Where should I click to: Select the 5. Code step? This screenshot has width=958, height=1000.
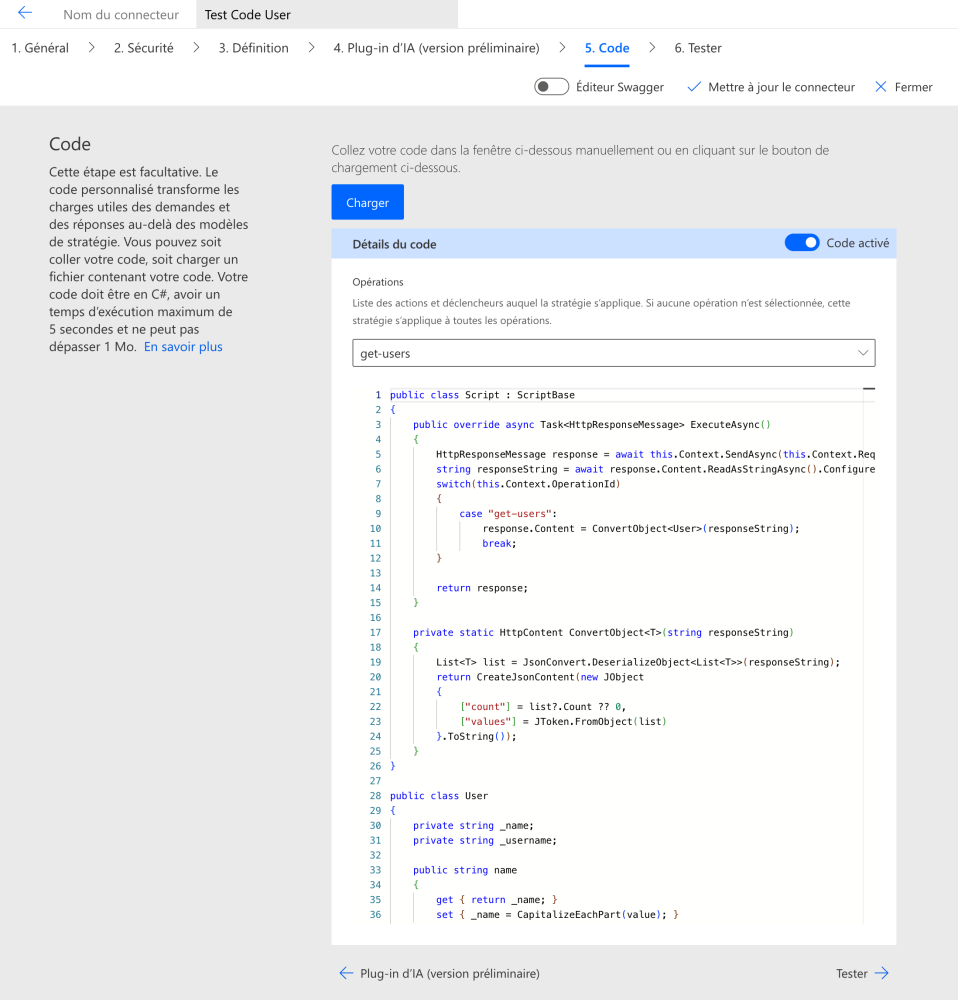pos(607,48)
